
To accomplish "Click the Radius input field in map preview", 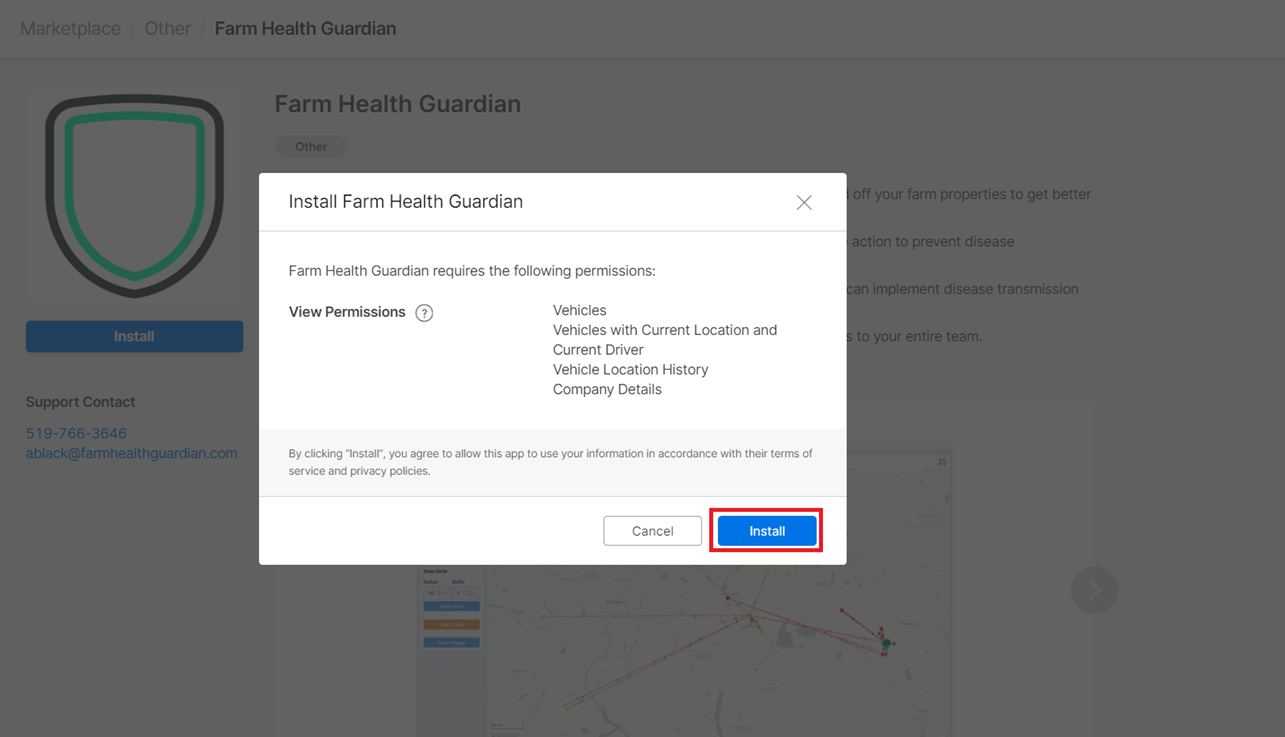I will point(436,593).
